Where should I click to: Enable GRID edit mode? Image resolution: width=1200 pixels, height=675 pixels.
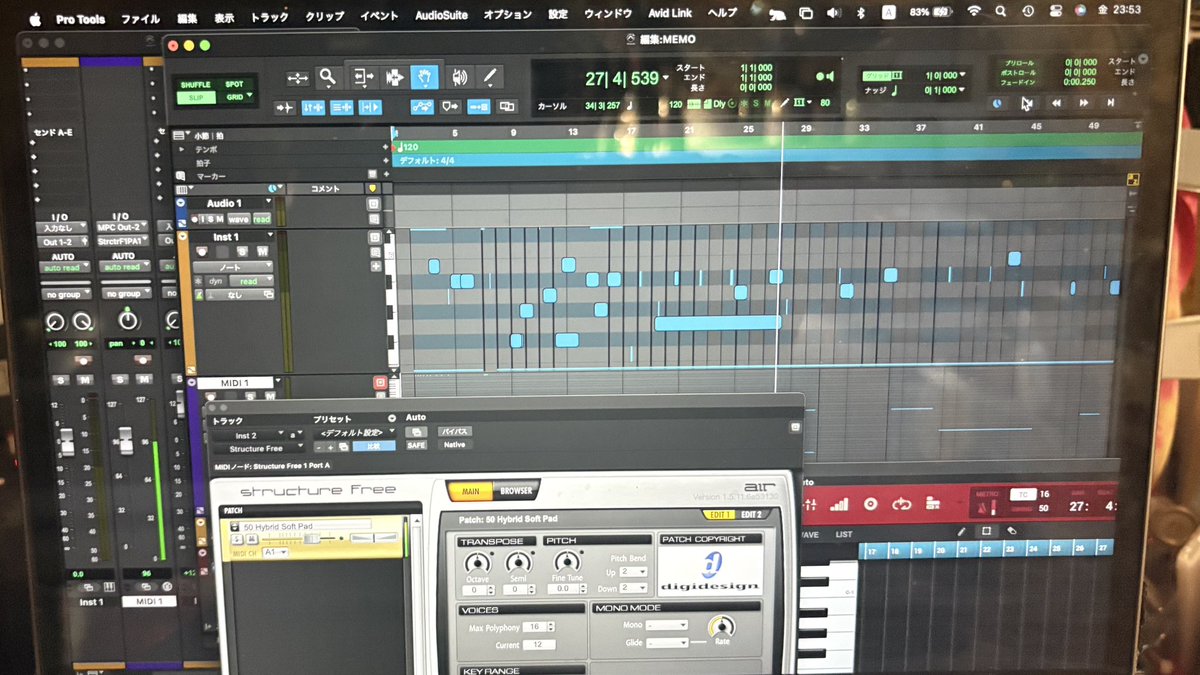pyautogui.click(x=234, y=97)
